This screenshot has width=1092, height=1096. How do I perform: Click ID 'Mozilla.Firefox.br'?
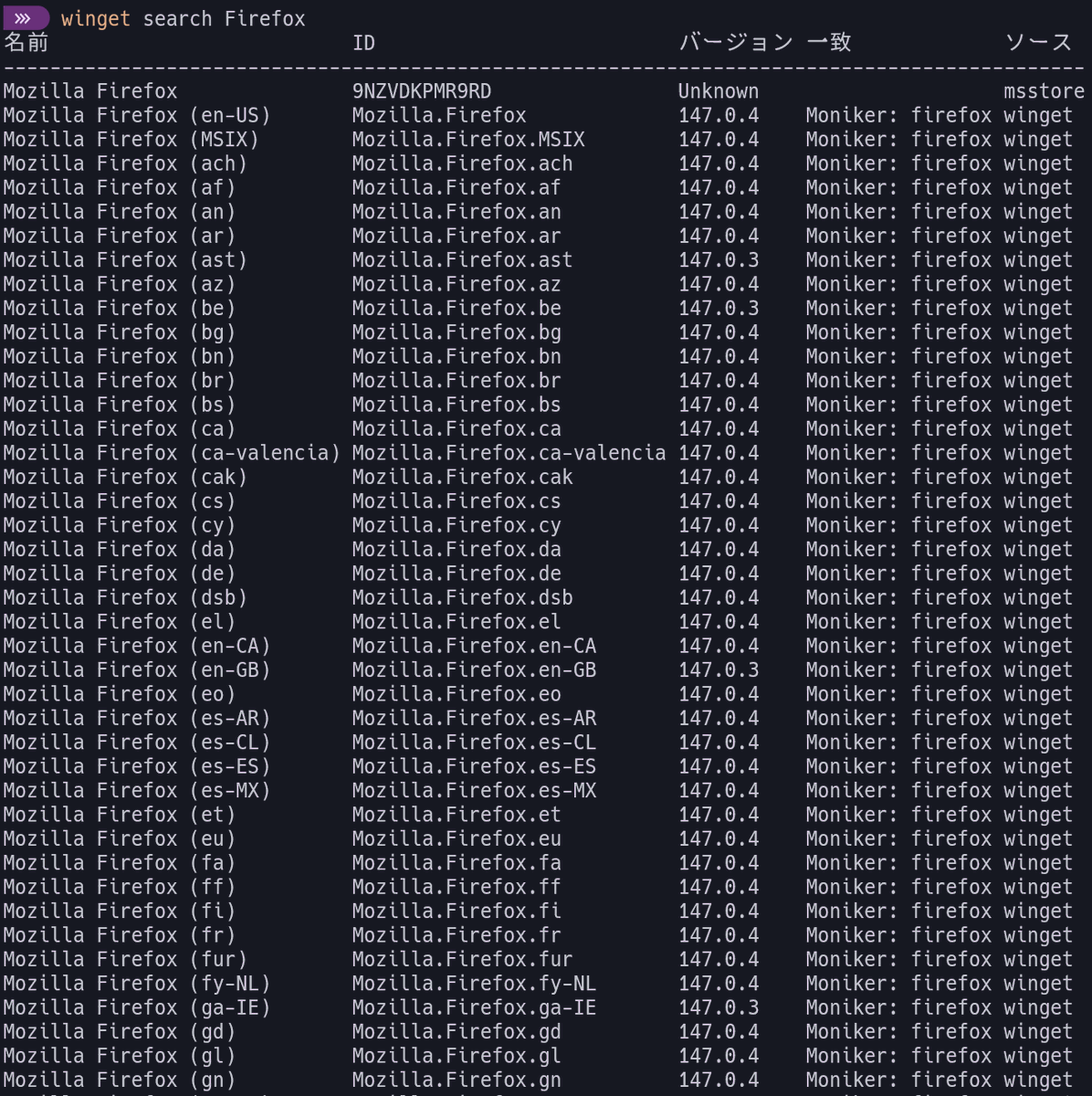457,381
